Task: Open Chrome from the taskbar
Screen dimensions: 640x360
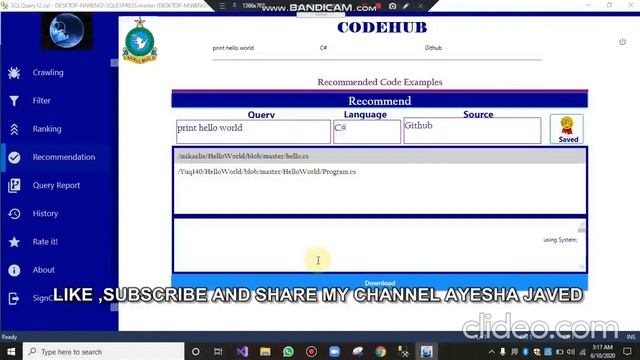Action: (380, 351)
